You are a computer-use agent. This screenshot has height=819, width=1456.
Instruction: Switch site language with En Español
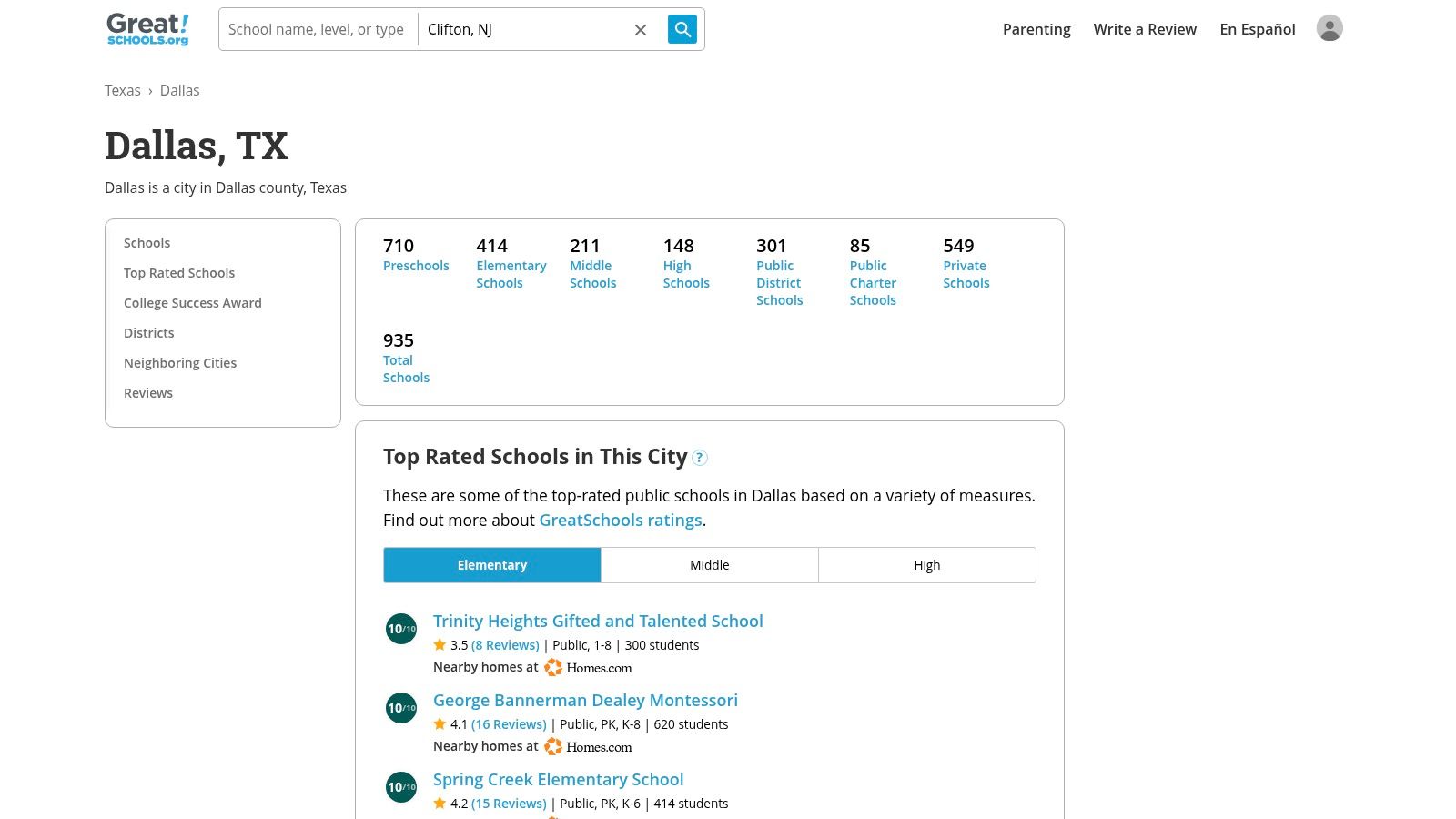[x=1258, y=29]
